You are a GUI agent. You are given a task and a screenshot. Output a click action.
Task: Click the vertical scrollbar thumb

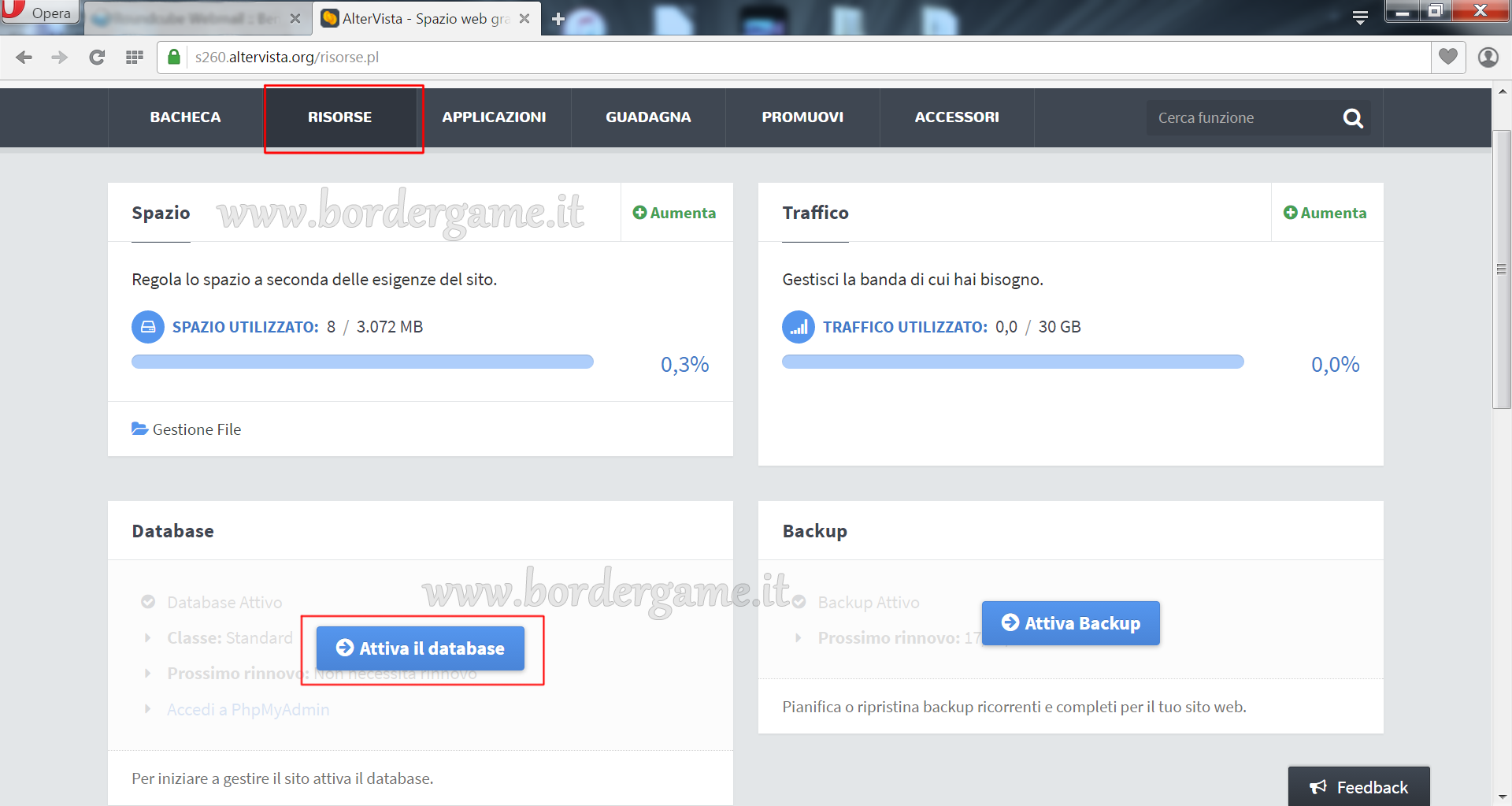coord(1502,269)
